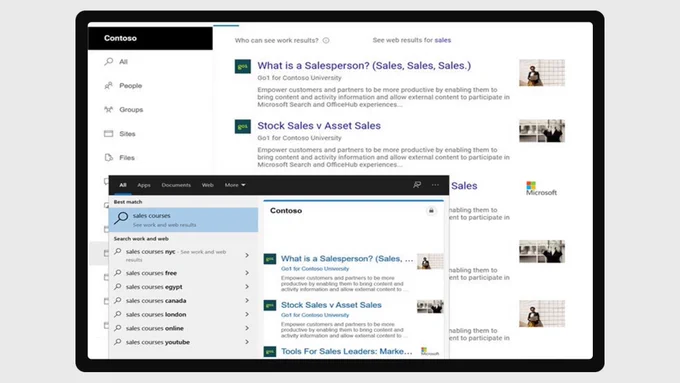The image size is (680, 383).
Task: Select sales courses best match entry
Action: [183, 219]
